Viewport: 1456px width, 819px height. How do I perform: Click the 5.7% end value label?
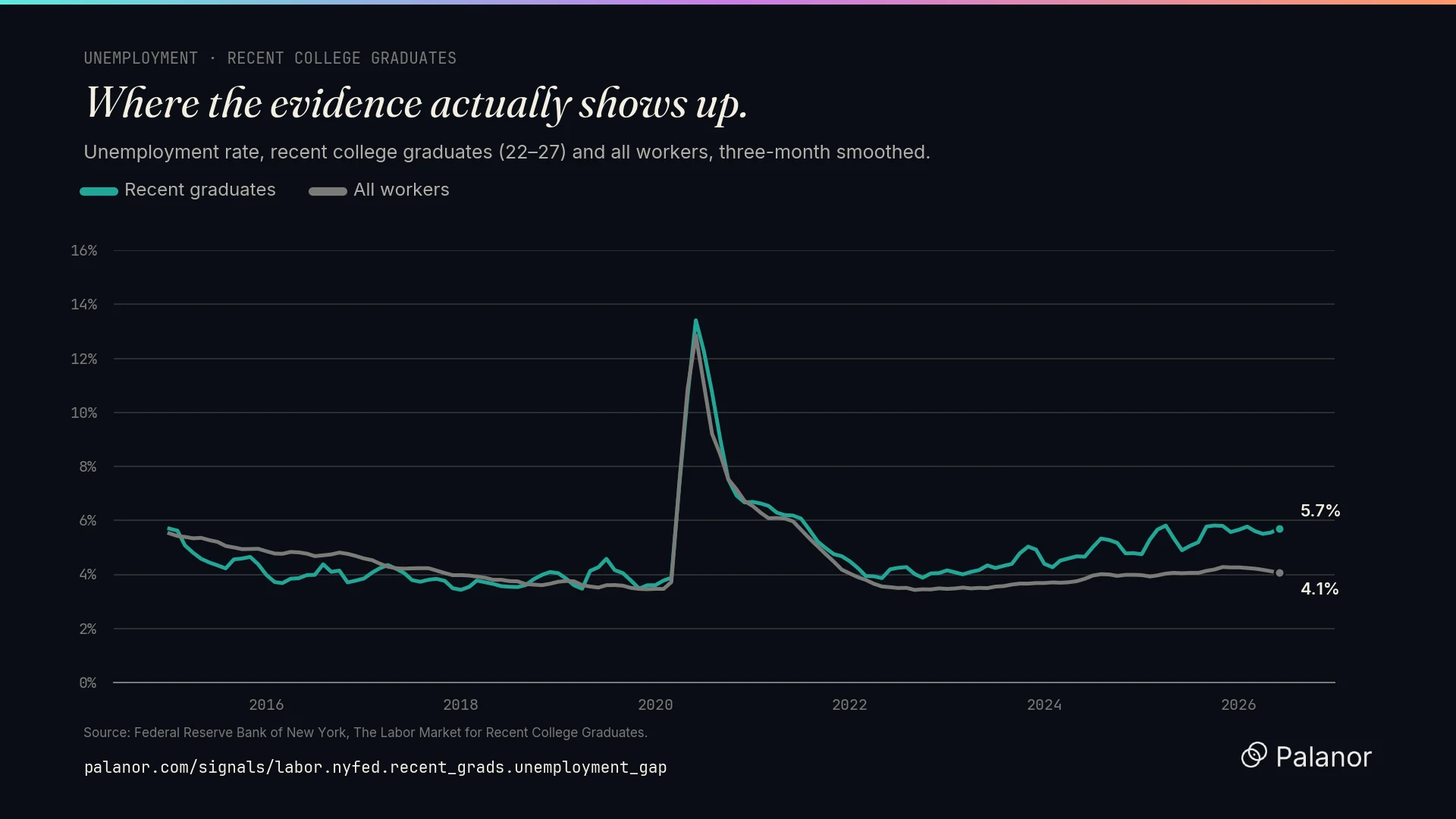(x=1320, y=511)
